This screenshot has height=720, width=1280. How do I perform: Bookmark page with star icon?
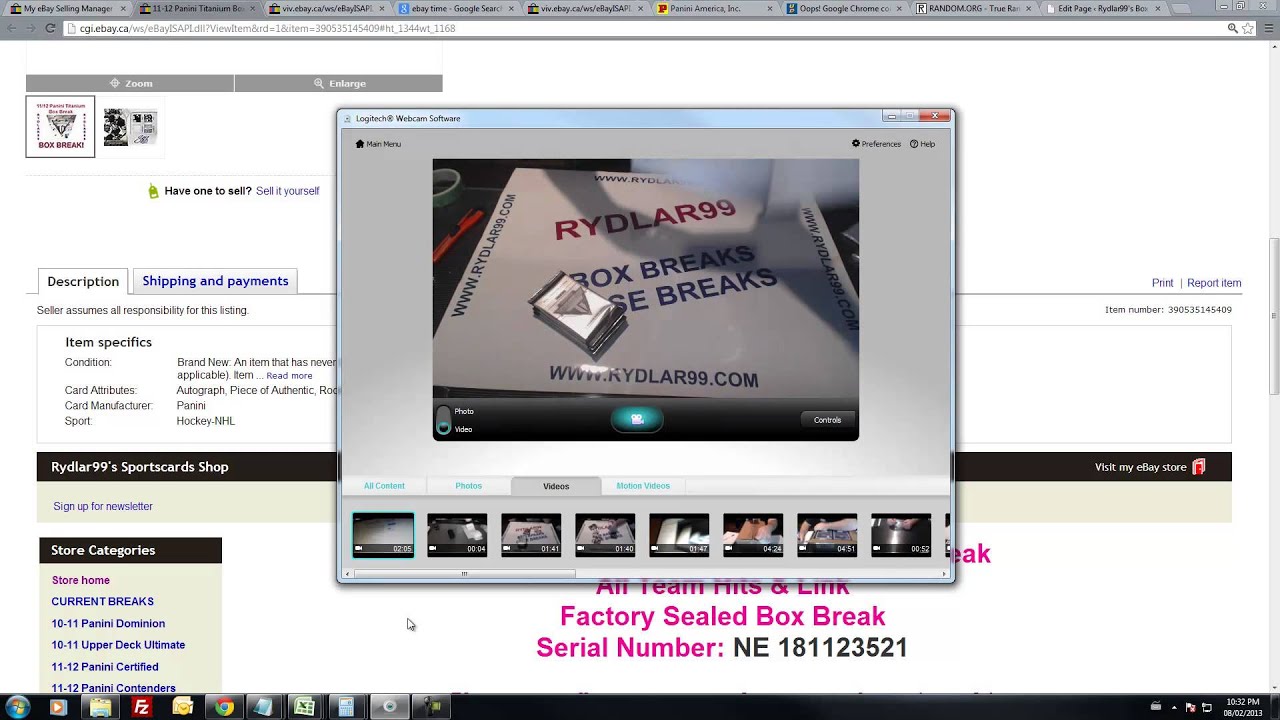click(x=1248, y=28)
